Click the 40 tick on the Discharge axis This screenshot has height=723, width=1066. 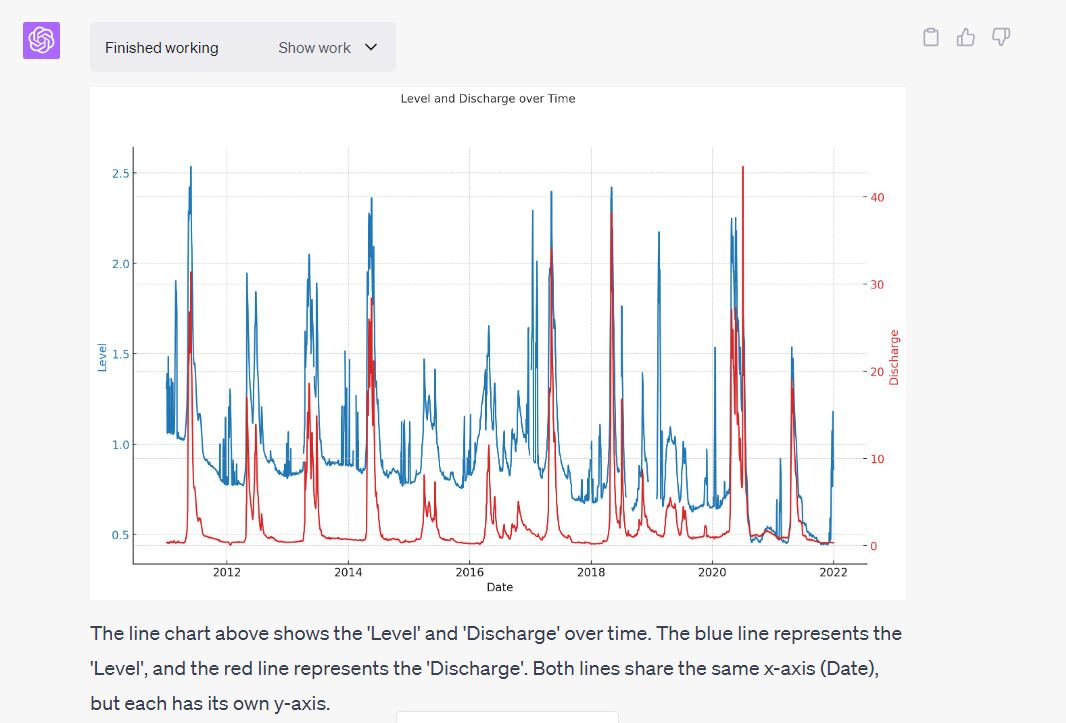pyautogui.click(x=877, y=197)
